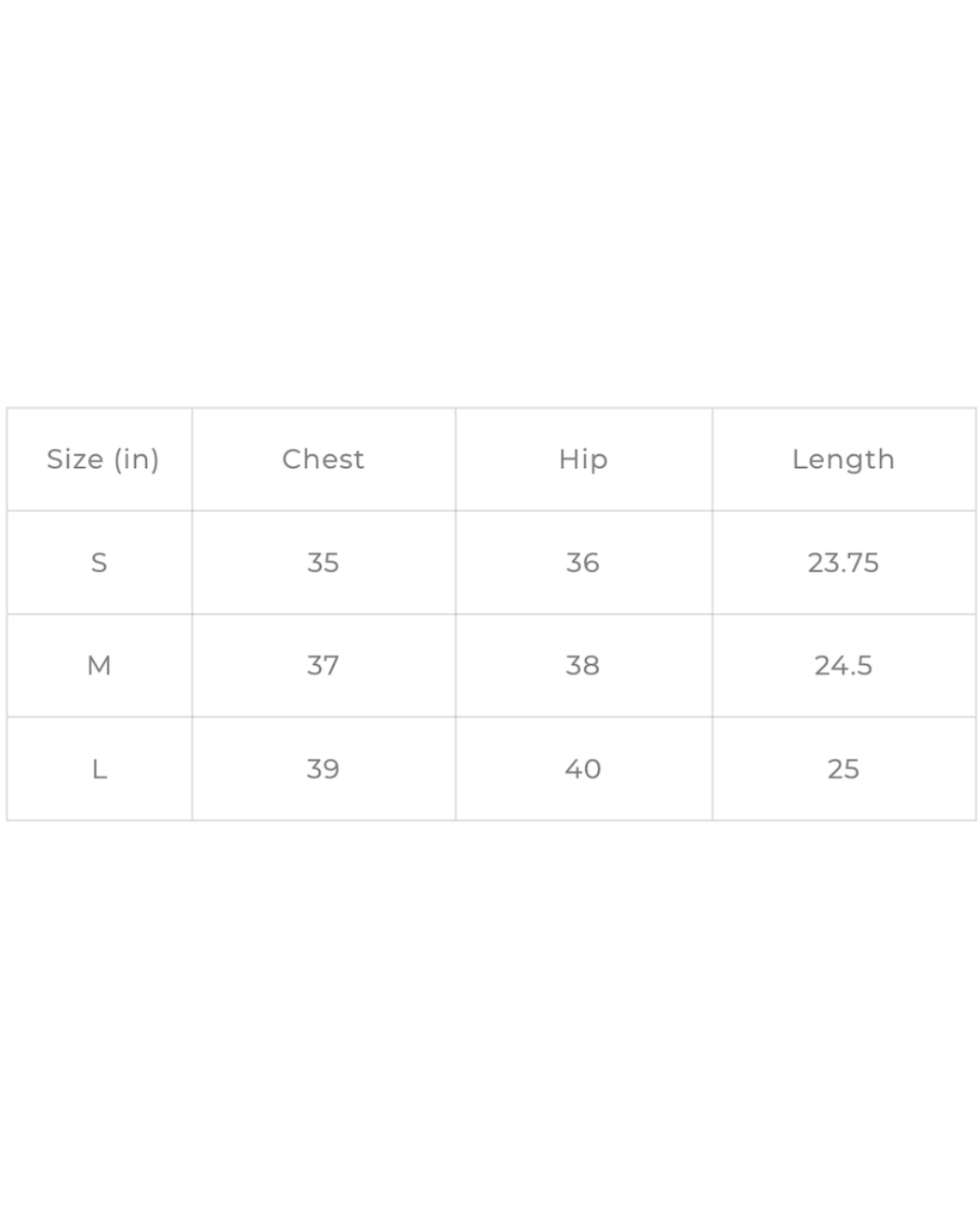Select the Hip column header
980x1225 pixels.
(x=583, y=459)
